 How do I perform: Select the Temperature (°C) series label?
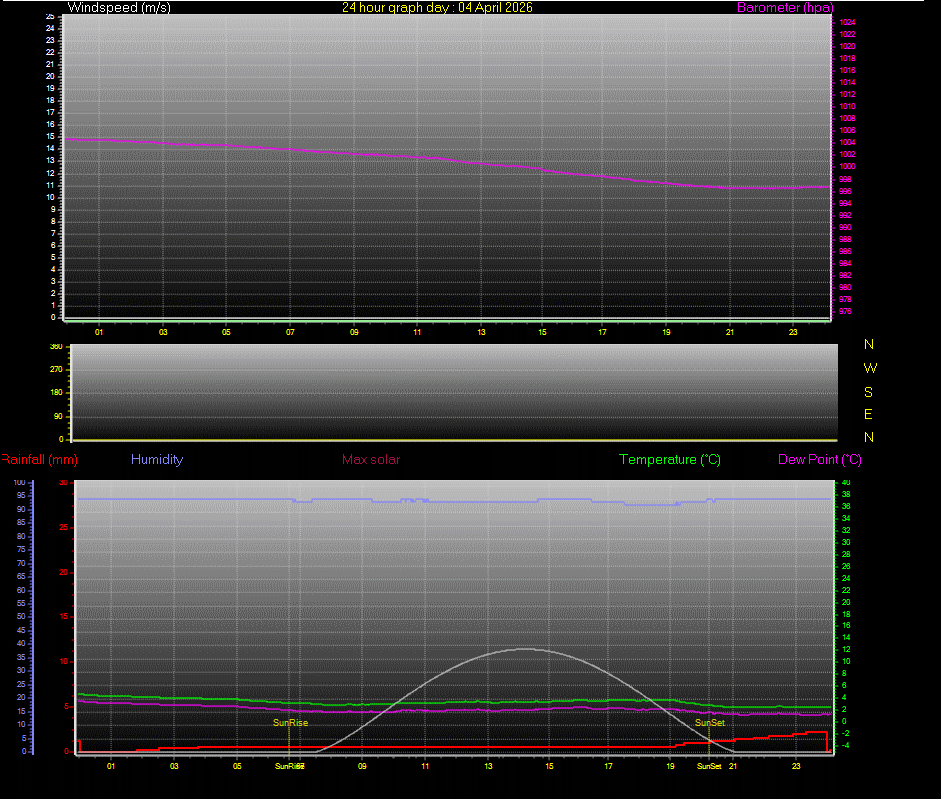(x=669, y=459)
